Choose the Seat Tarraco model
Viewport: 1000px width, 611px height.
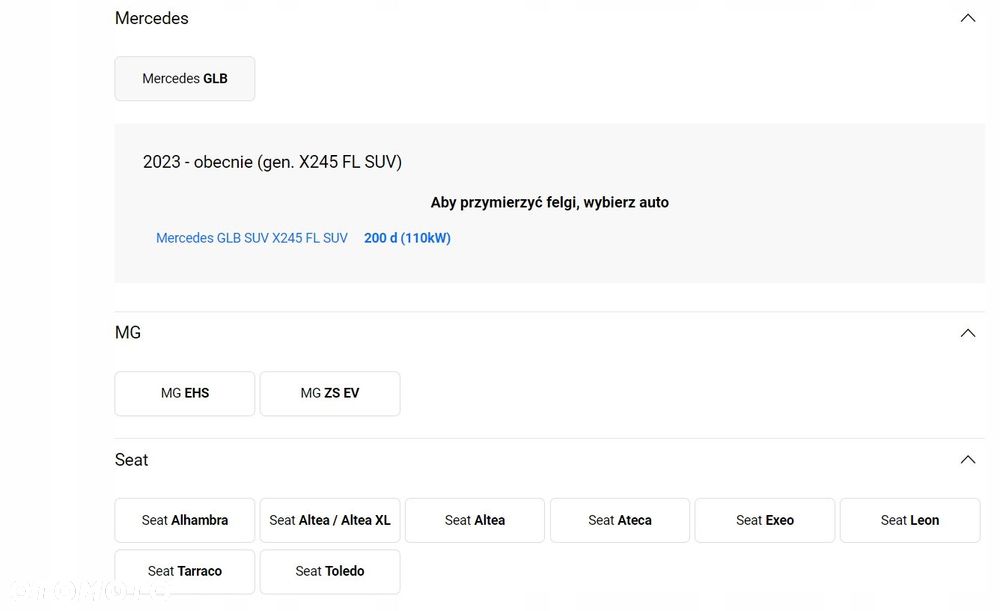coord(185,572)
